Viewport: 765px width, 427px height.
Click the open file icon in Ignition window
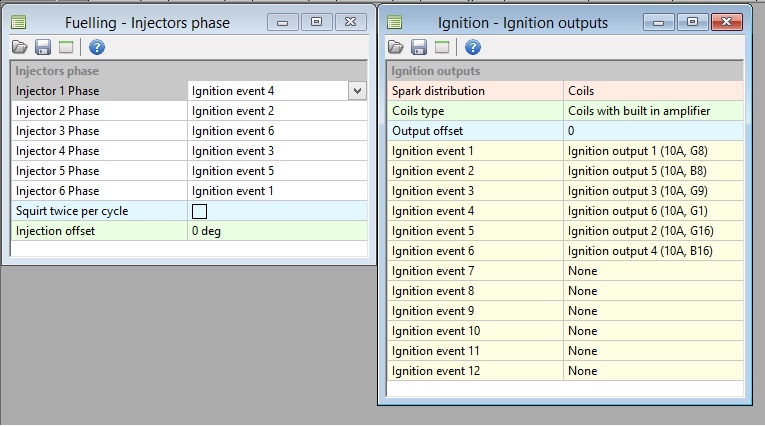coord(396,47)
